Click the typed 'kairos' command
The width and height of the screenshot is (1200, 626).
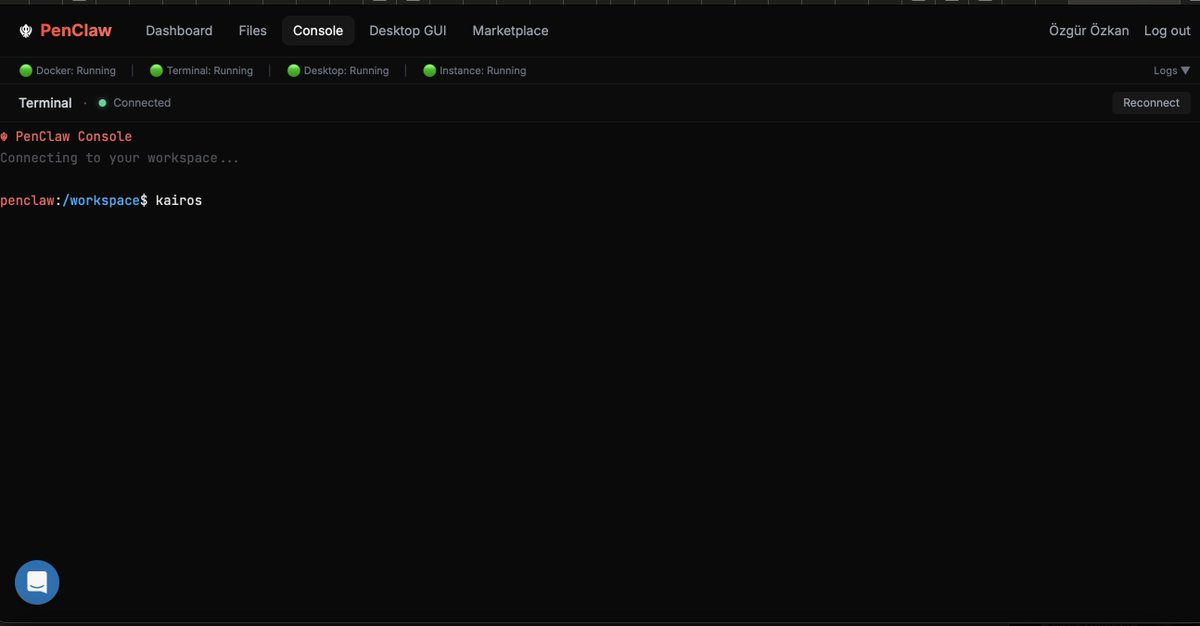coord(179,201)
